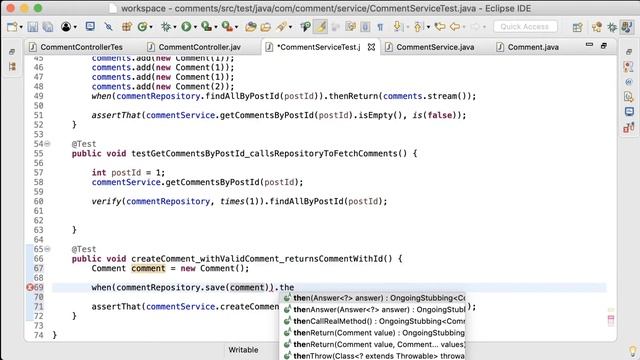Click the Save All toolbar icon
The height and width of the screenshot is (360, 640).
(48, 27)
